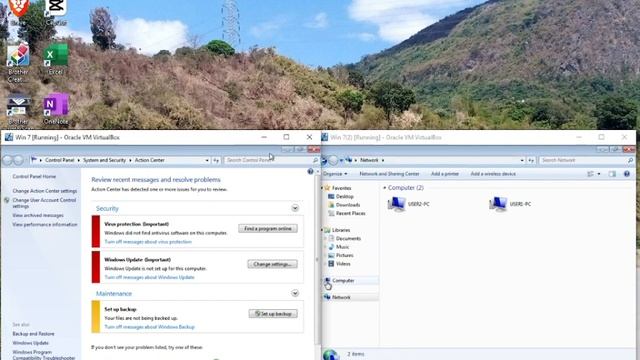Click System and Security breadcrumb
Viewport: 640px width, 360px height.
coord(104,160)
